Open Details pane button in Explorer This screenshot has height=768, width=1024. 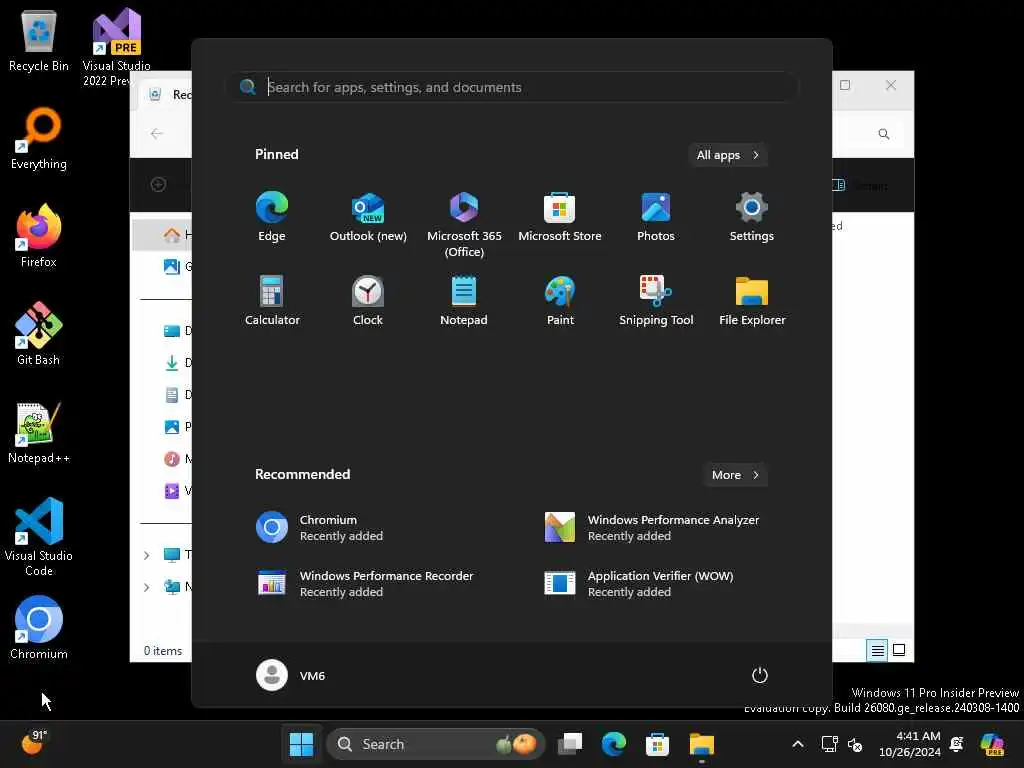click(859, 185)
